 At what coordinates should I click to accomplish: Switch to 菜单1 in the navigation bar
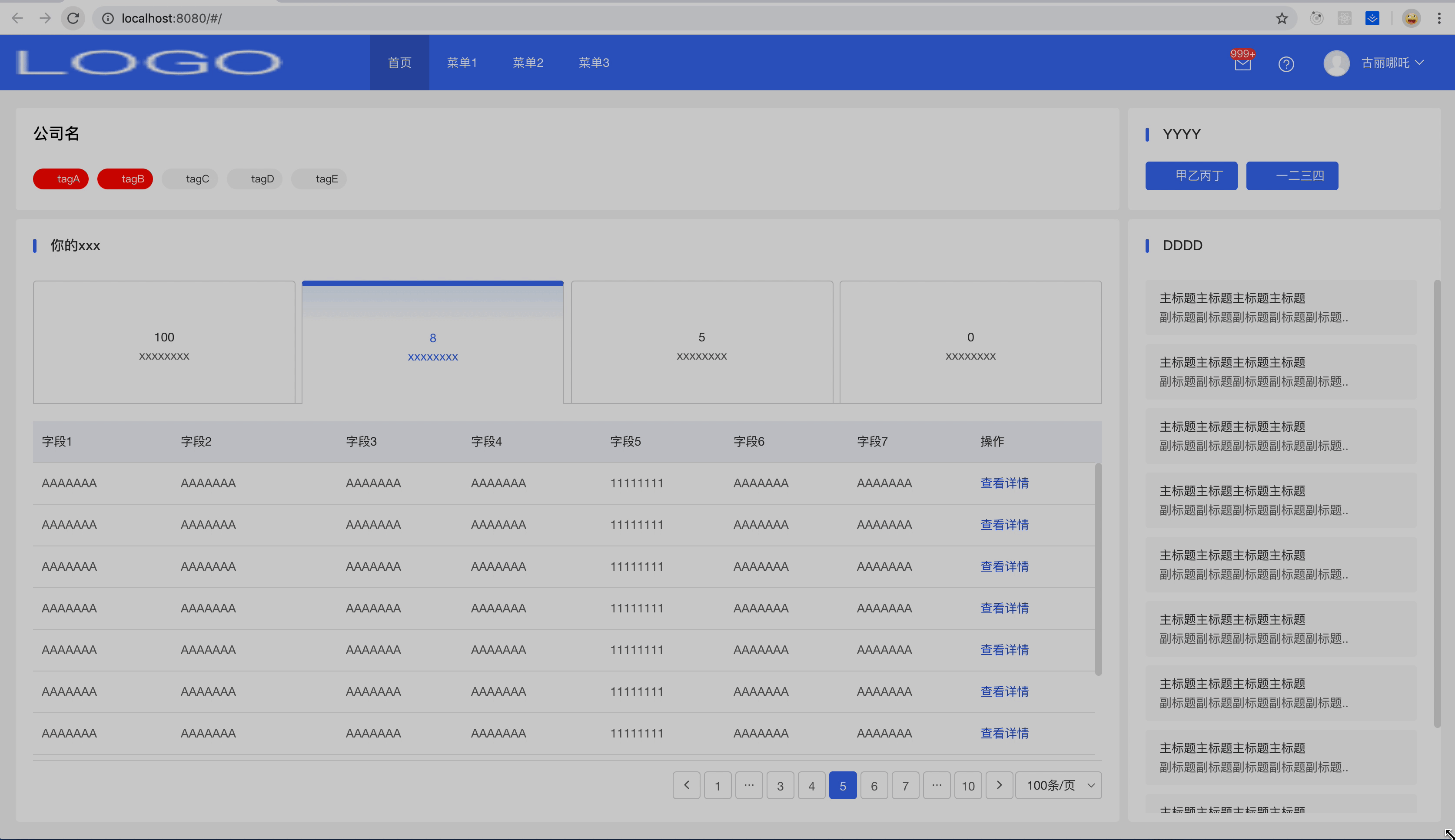pyautogui.click(x=462, y=62)
